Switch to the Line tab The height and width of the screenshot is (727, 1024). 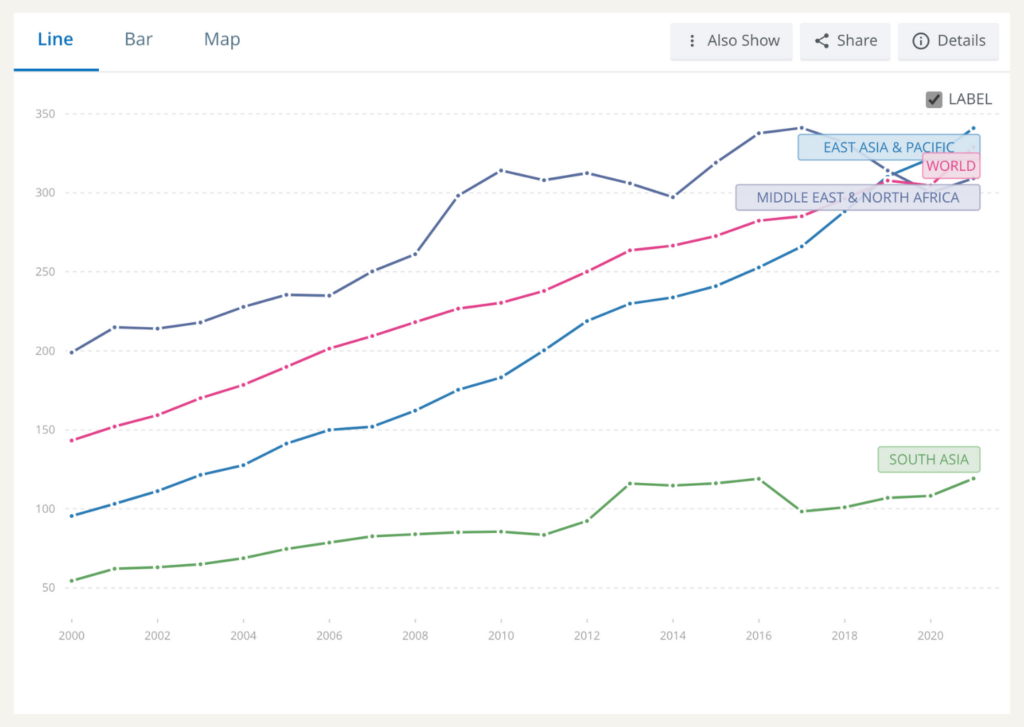coord(56,40)
